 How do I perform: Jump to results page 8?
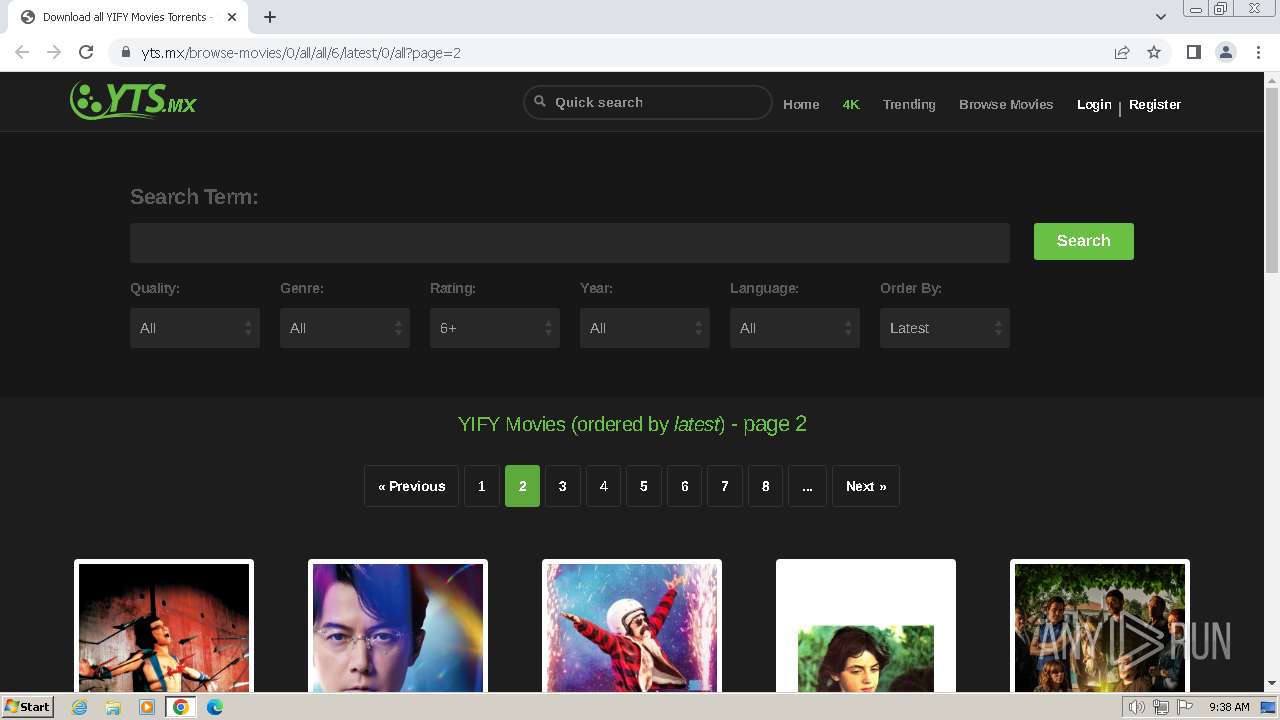(765, 486)
